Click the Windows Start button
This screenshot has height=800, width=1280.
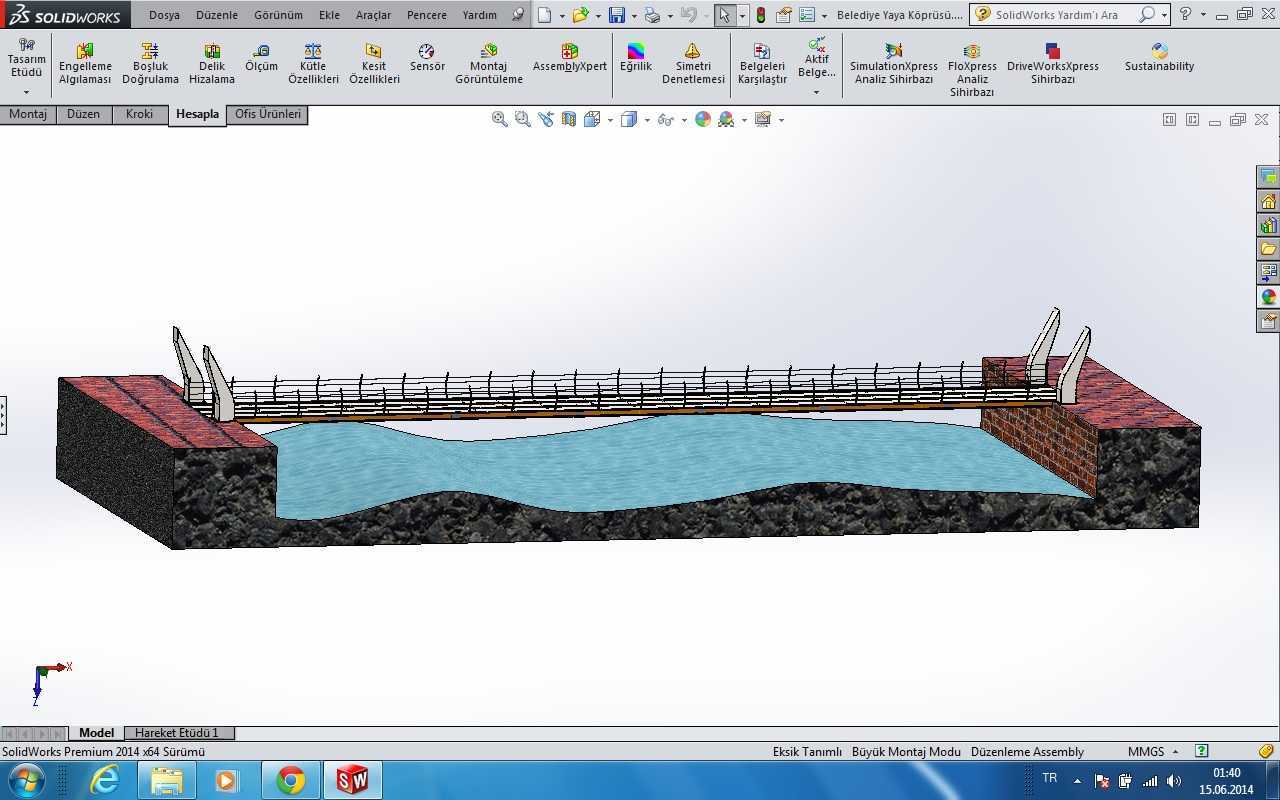tap(25, 780)
